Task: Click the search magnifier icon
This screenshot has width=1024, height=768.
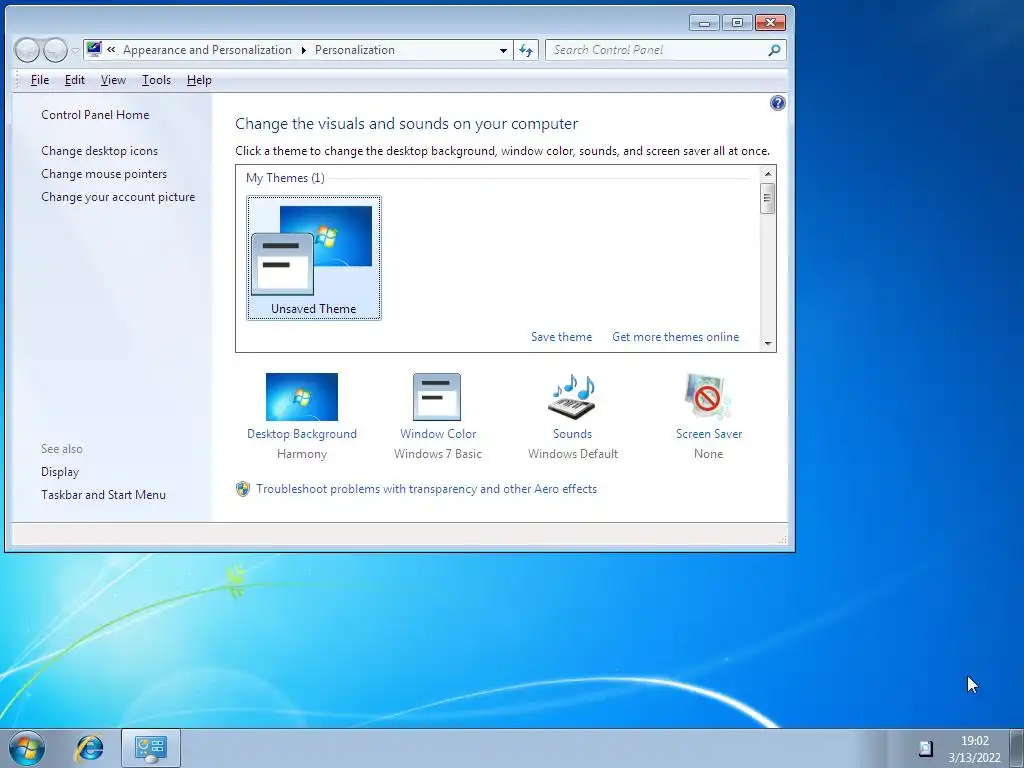Action: [x=774, y=50]
